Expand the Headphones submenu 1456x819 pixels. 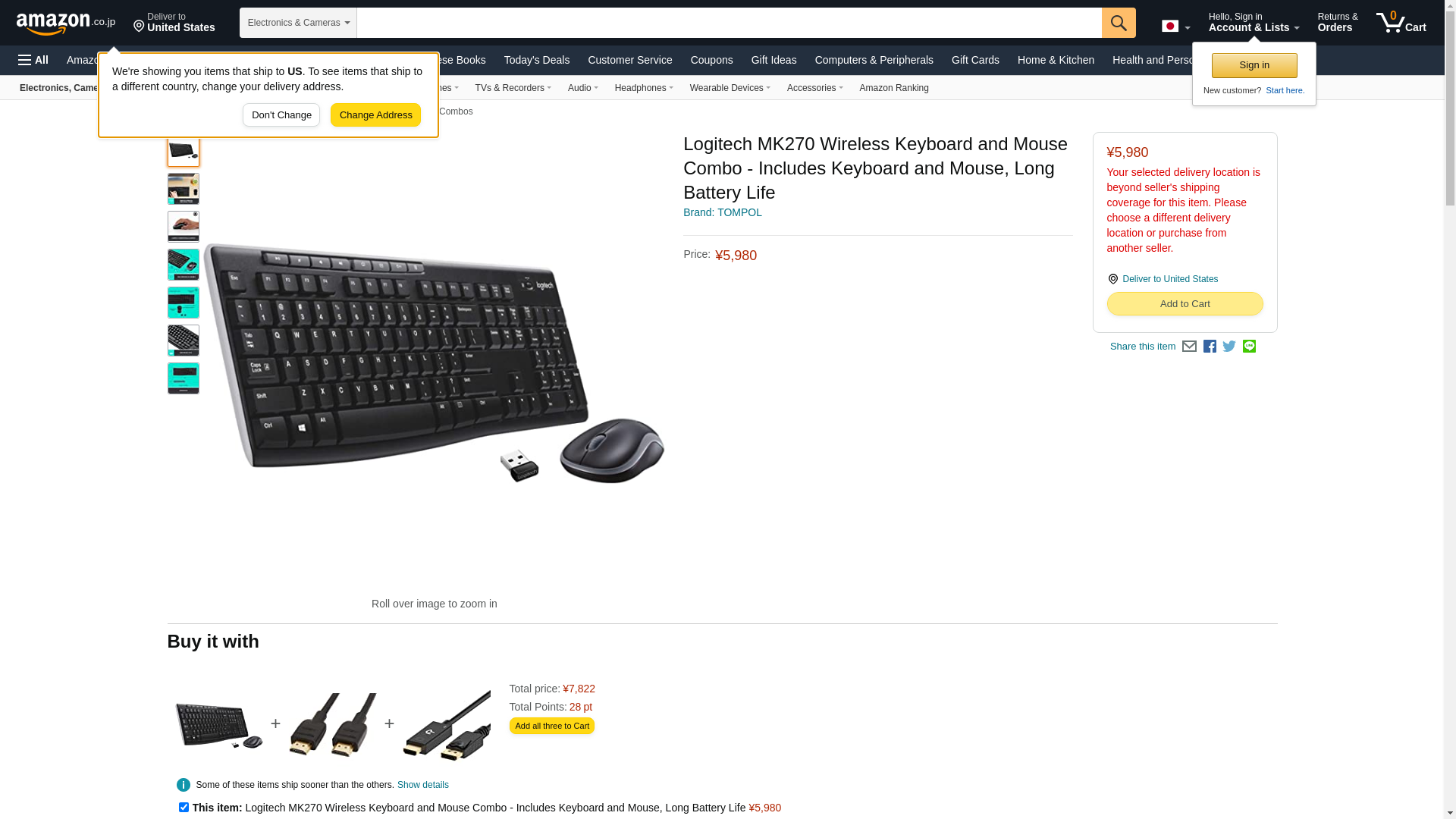coord(644,88)
